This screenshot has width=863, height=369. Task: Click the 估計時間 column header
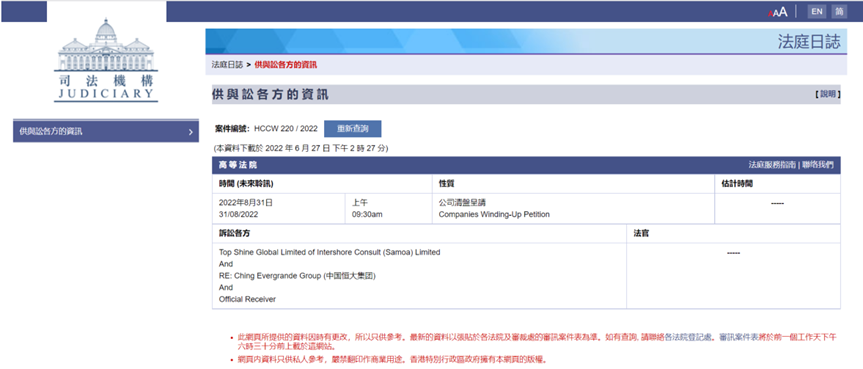coord(736,183)
